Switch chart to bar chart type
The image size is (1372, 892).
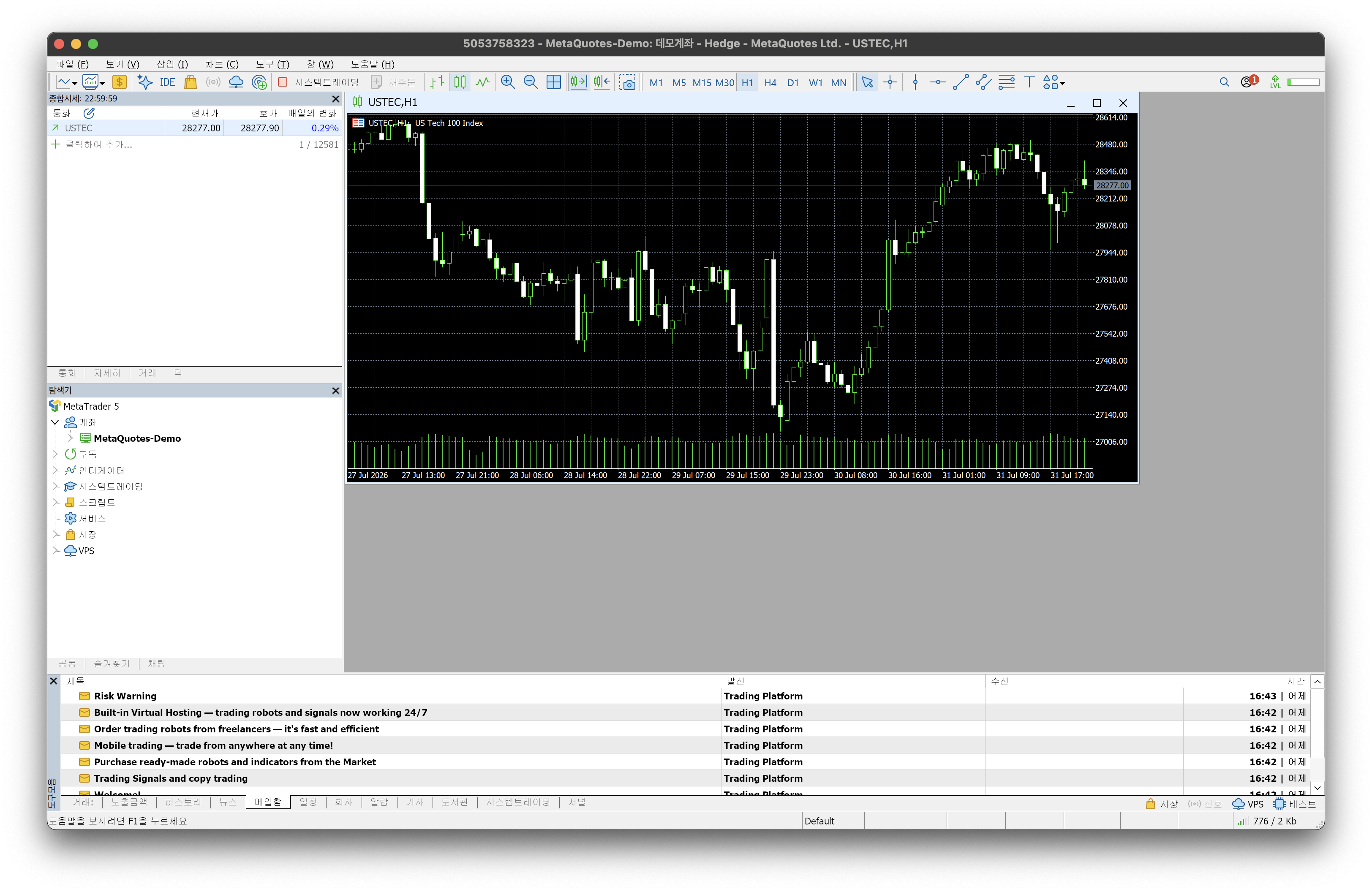438,82
